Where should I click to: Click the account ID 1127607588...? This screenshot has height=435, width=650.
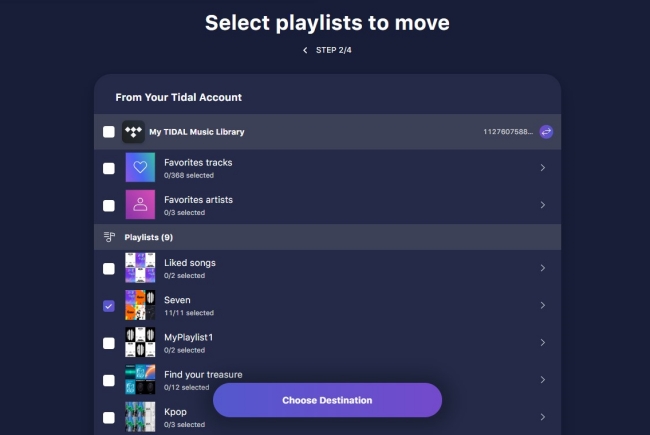(508, 132)
